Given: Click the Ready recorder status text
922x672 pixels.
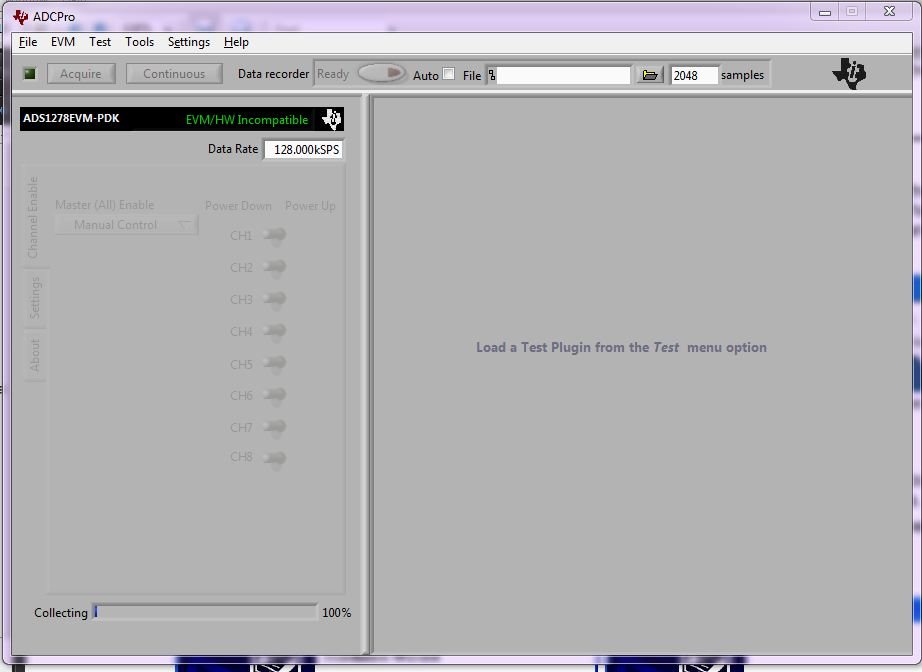Looking at the screenshot, I should 333,74.
